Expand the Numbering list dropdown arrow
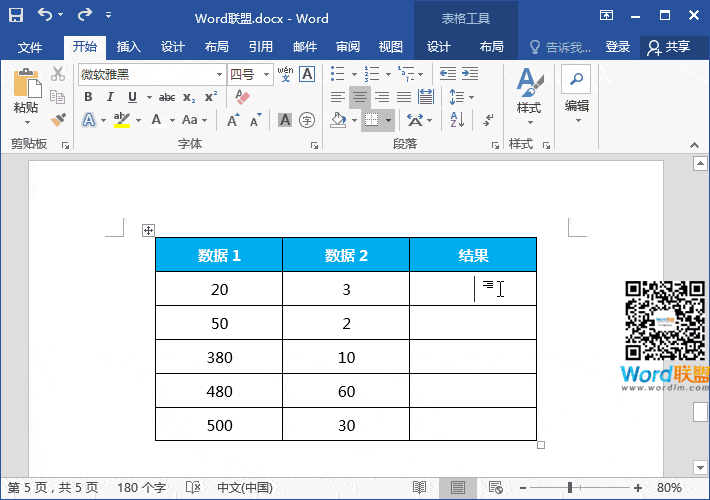 (389, 74)
